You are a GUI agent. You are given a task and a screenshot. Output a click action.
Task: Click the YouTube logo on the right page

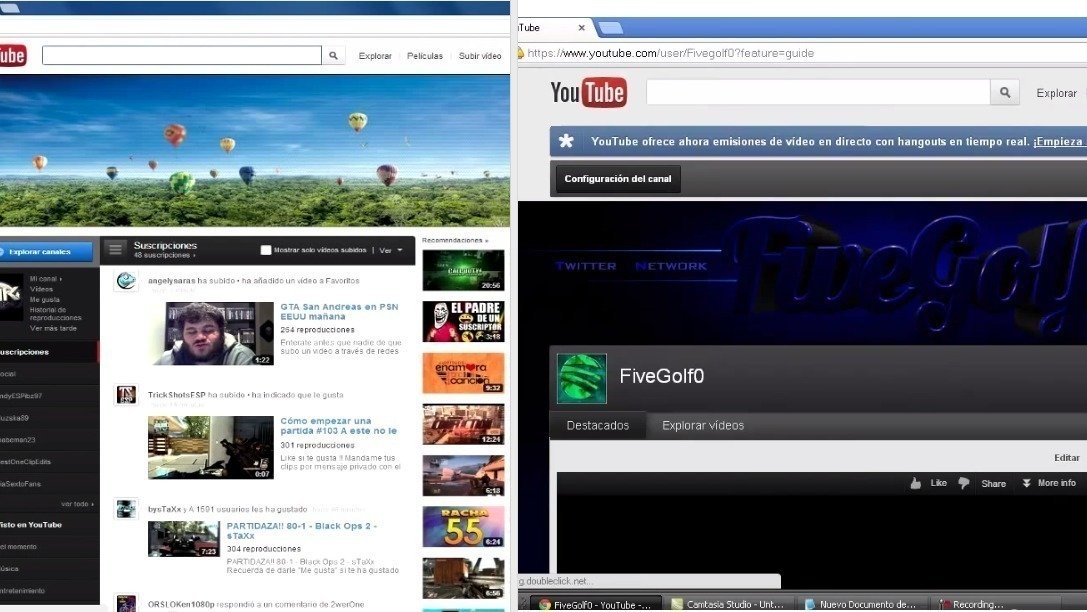click(x=588, y=91)
